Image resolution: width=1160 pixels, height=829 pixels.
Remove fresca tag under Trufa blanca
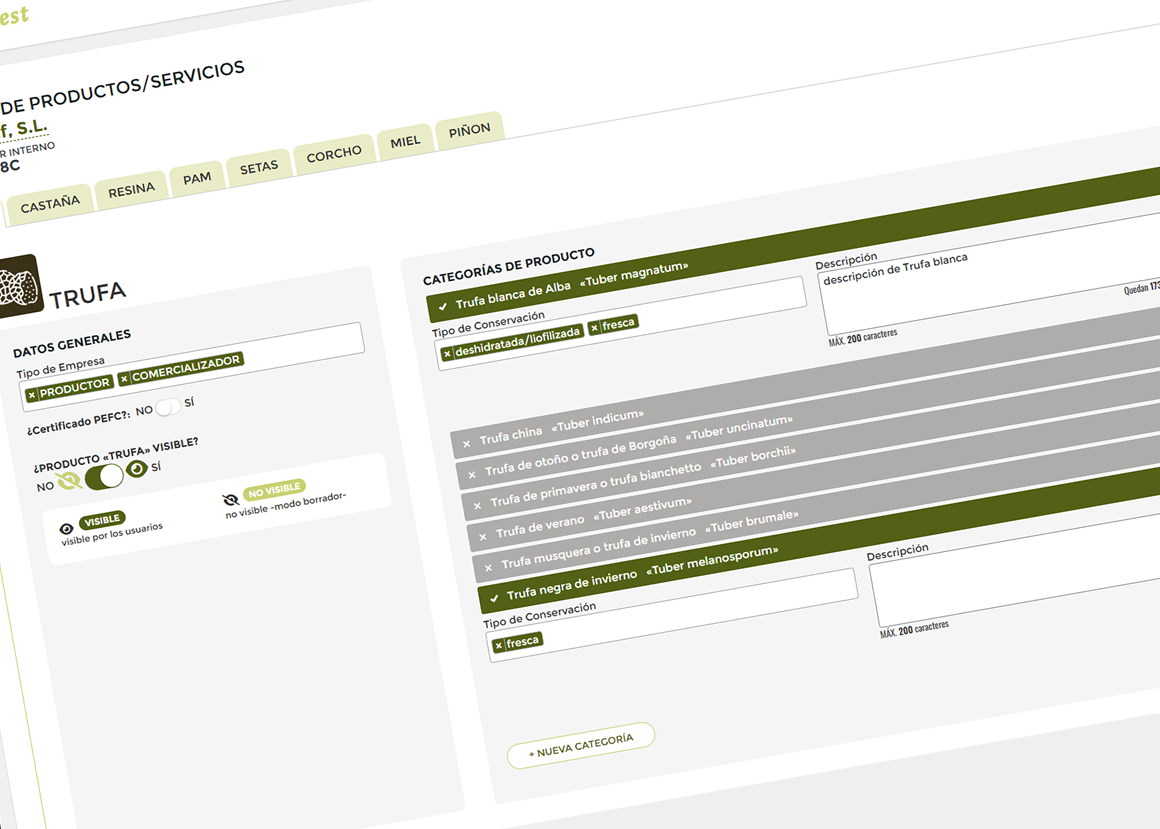click(x=594, y=327)
